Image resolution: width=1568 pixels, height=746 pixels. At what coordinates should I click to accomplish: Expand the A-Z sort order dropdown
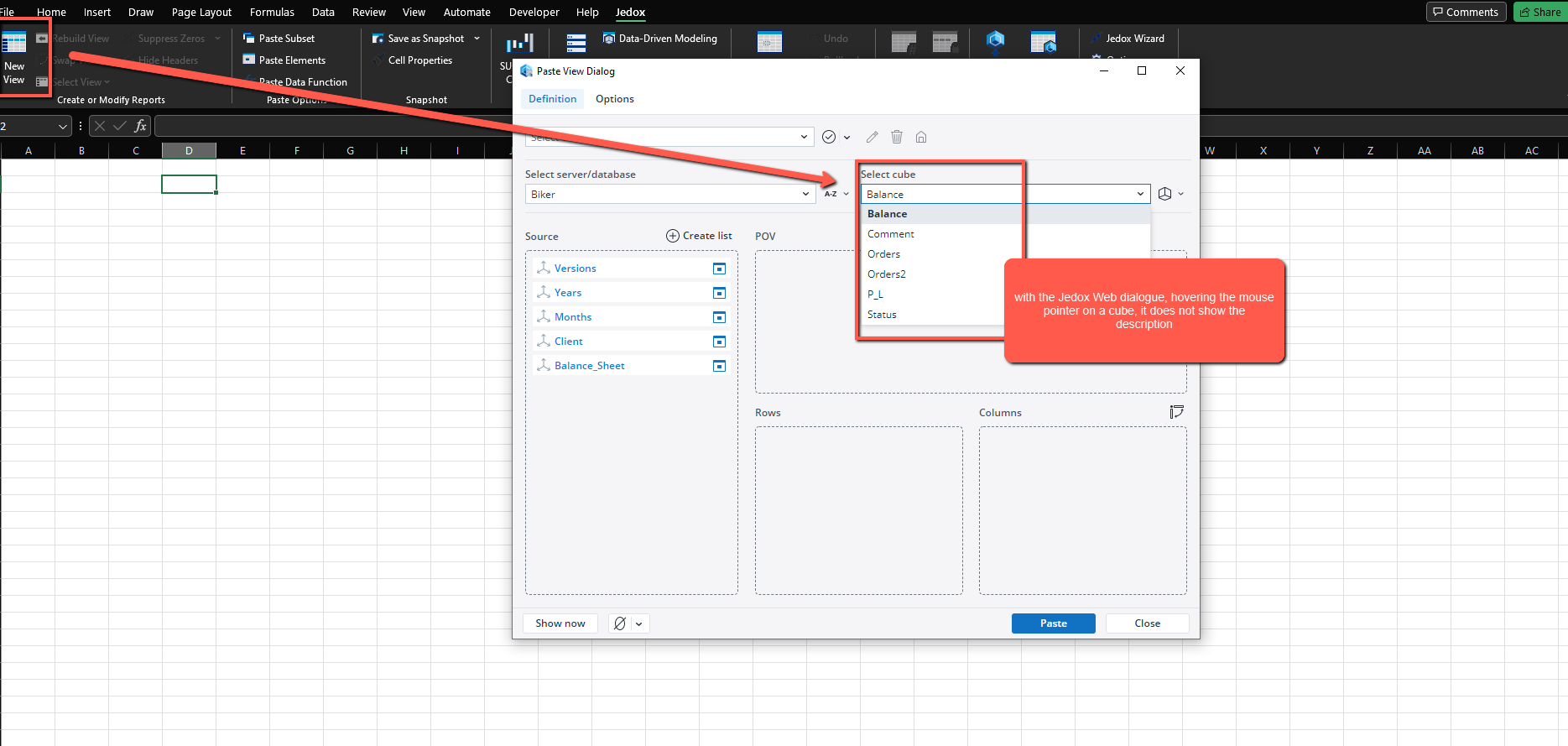(x=846, y=194)
